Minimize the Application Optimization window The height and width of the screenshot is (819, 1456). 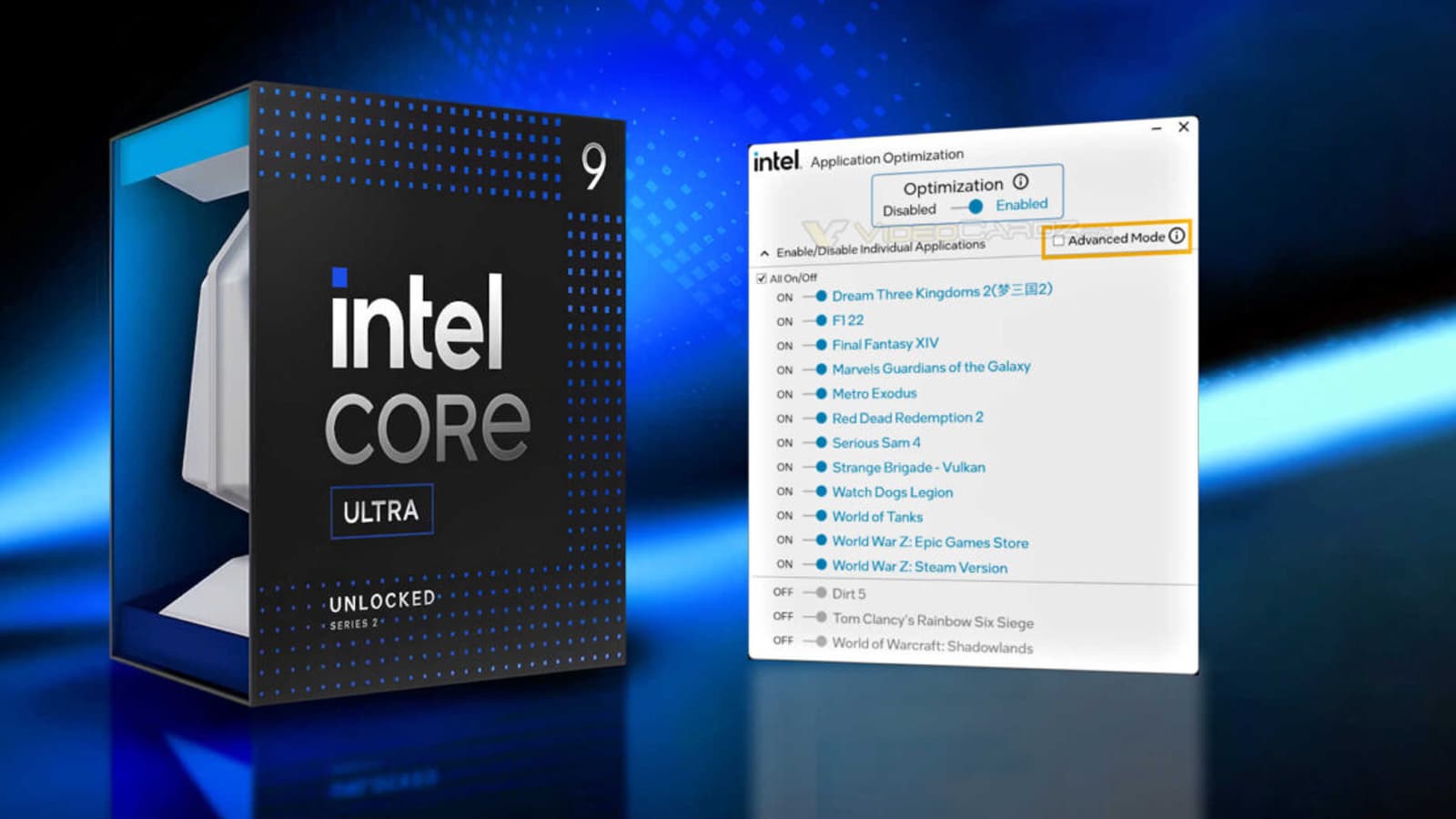point(1157,129)
